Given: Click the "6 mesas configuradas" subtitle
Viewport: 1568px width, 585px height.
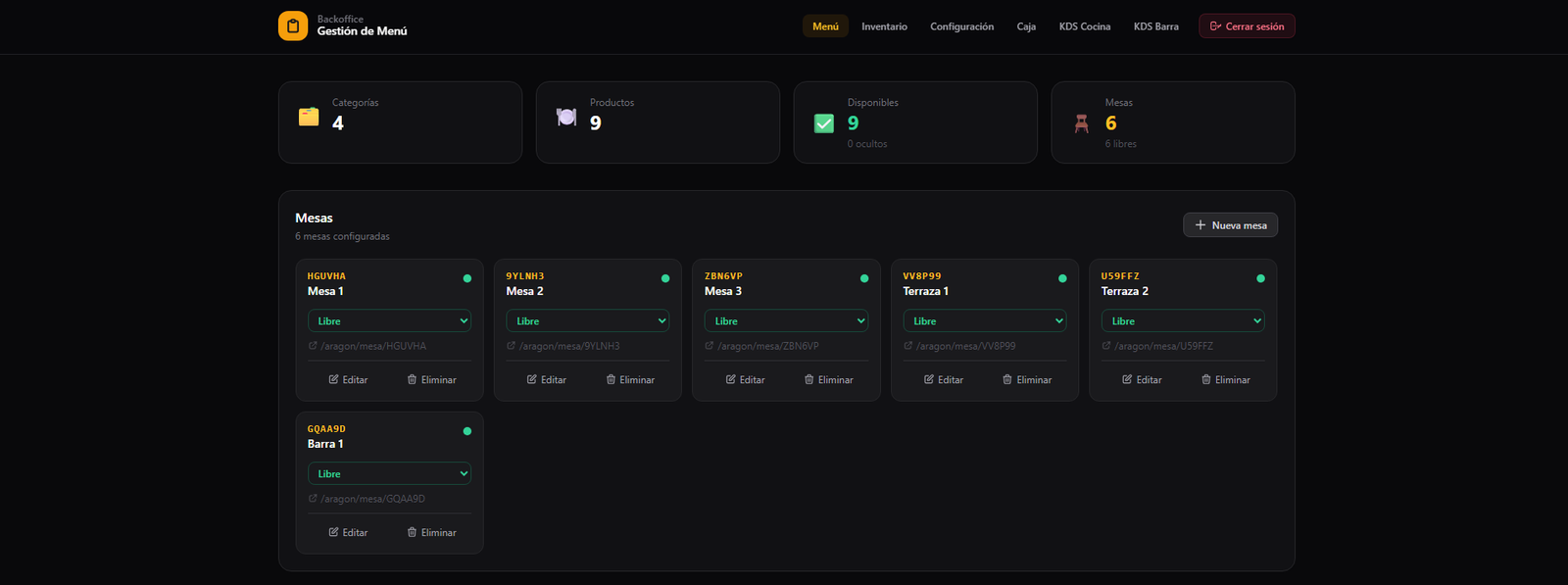Looking at the screenshot, I should tap(342, 236).
